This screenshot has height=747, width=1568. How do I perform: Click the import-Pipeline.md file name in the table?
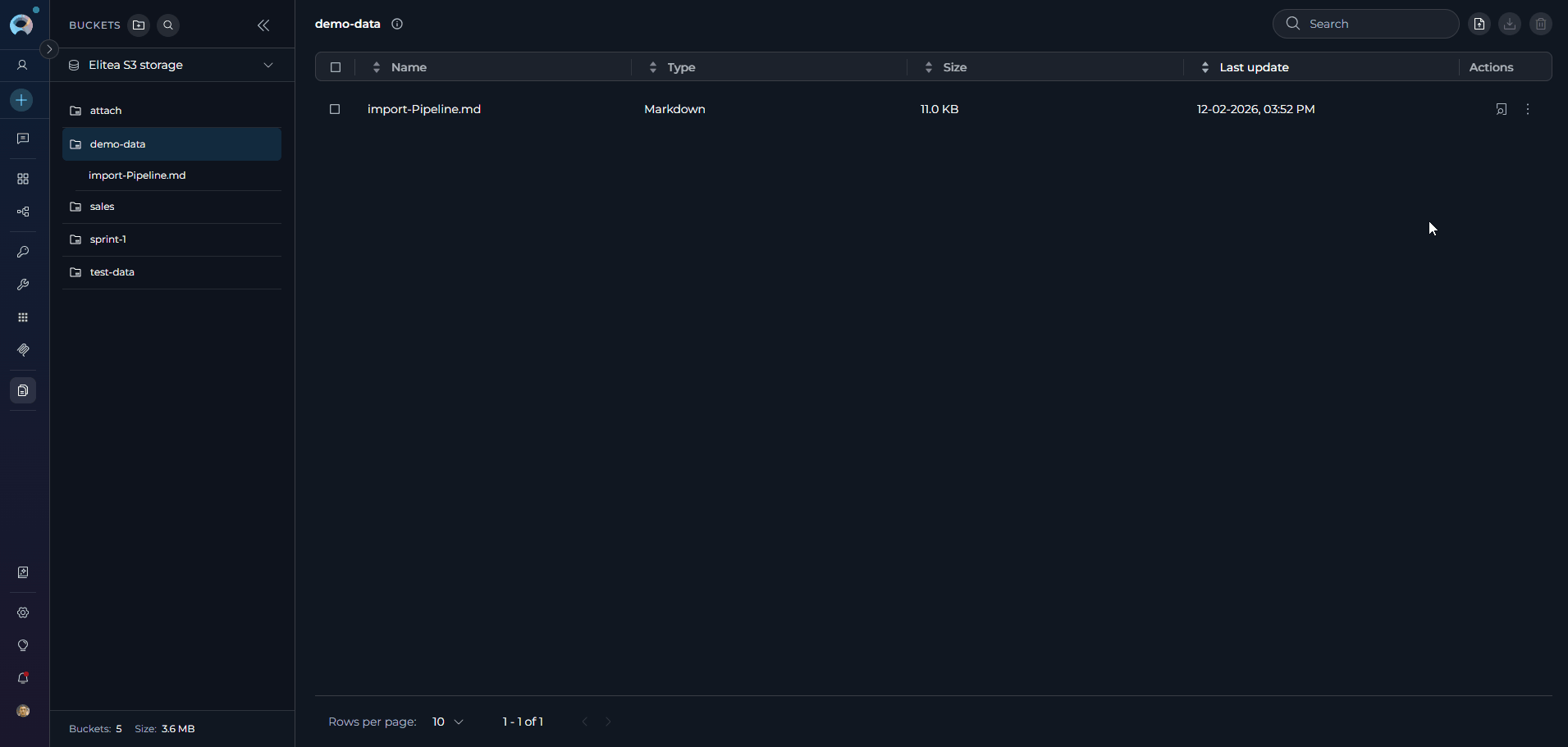pyautogui.click(x=424, y=109)
